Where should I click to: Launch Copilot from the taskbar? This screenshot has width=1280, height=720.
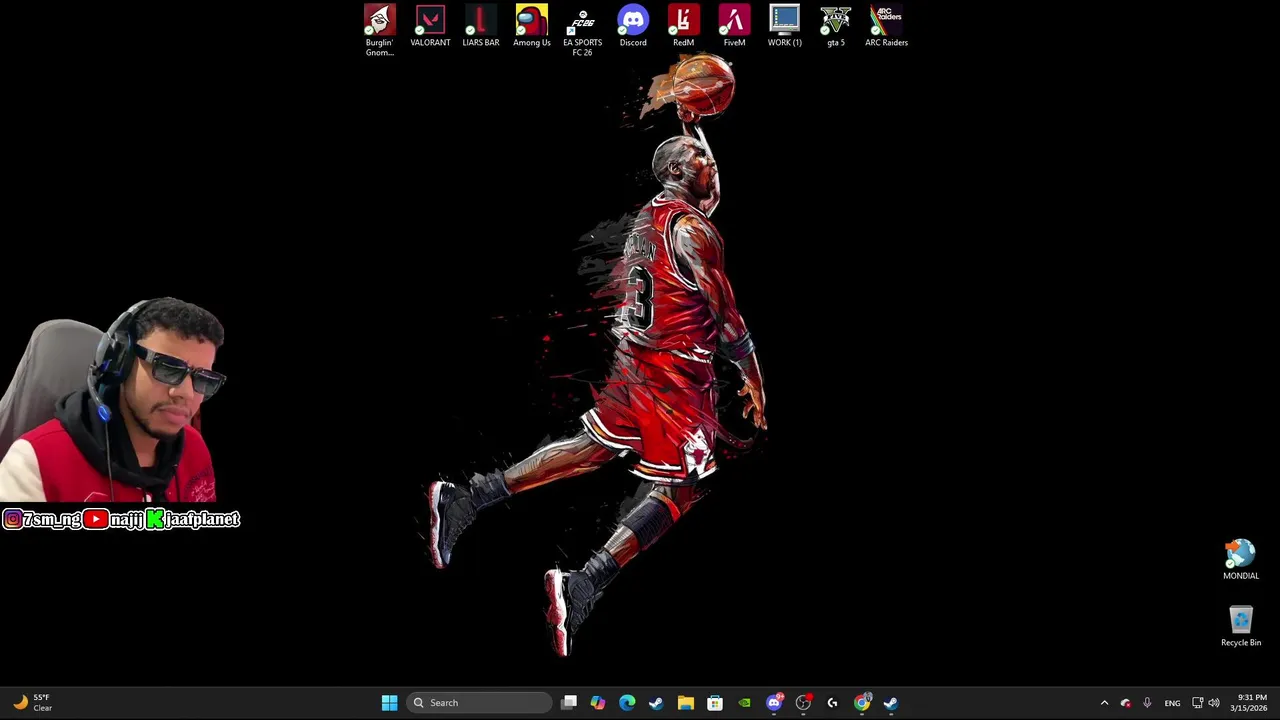[x=598, y=703]
